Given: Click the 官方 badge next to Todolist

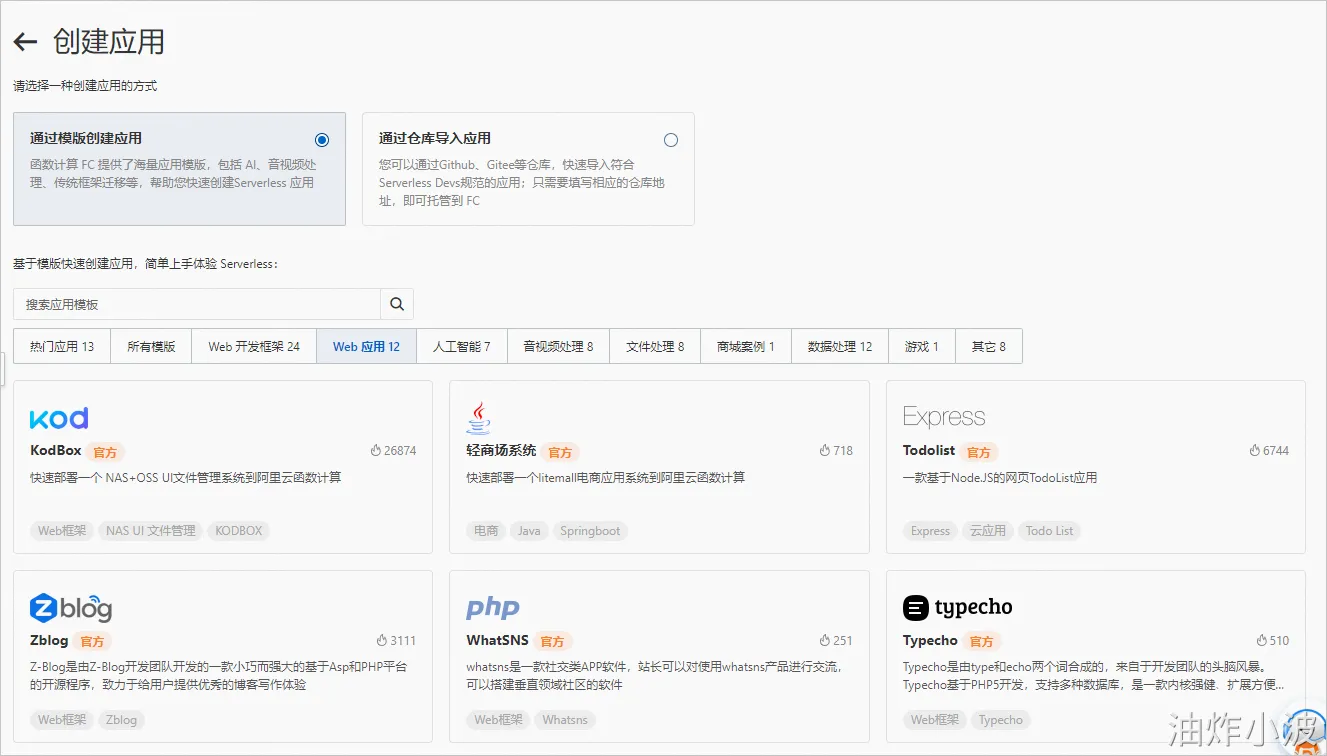Looking at the screenshot, I should 979,452.
